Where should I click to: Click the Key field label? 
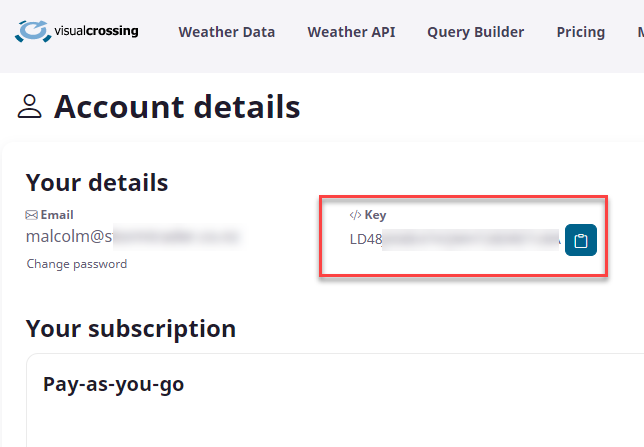(375, 215)
